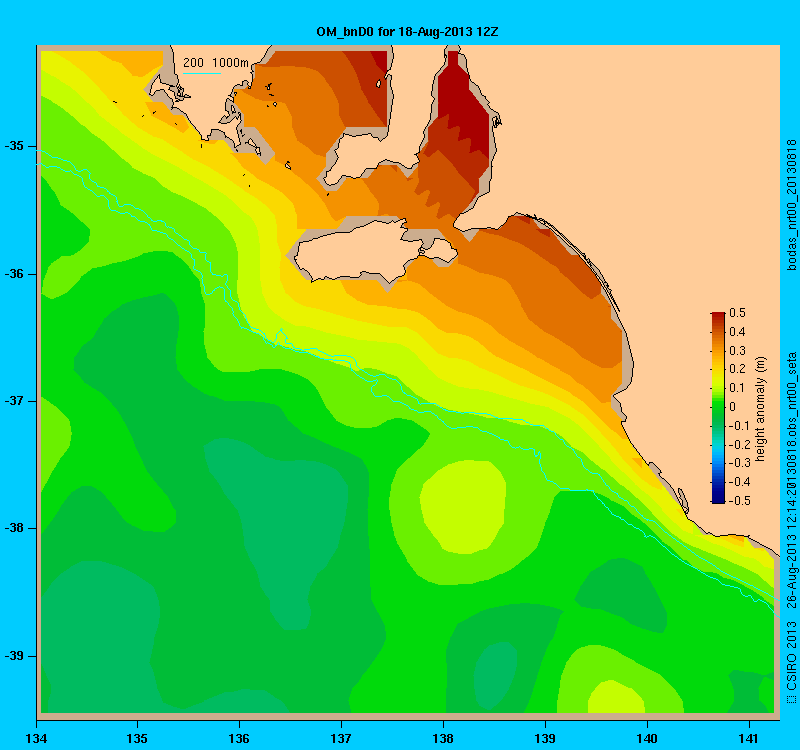Click the 0 value on color scale

pos(733,407)
